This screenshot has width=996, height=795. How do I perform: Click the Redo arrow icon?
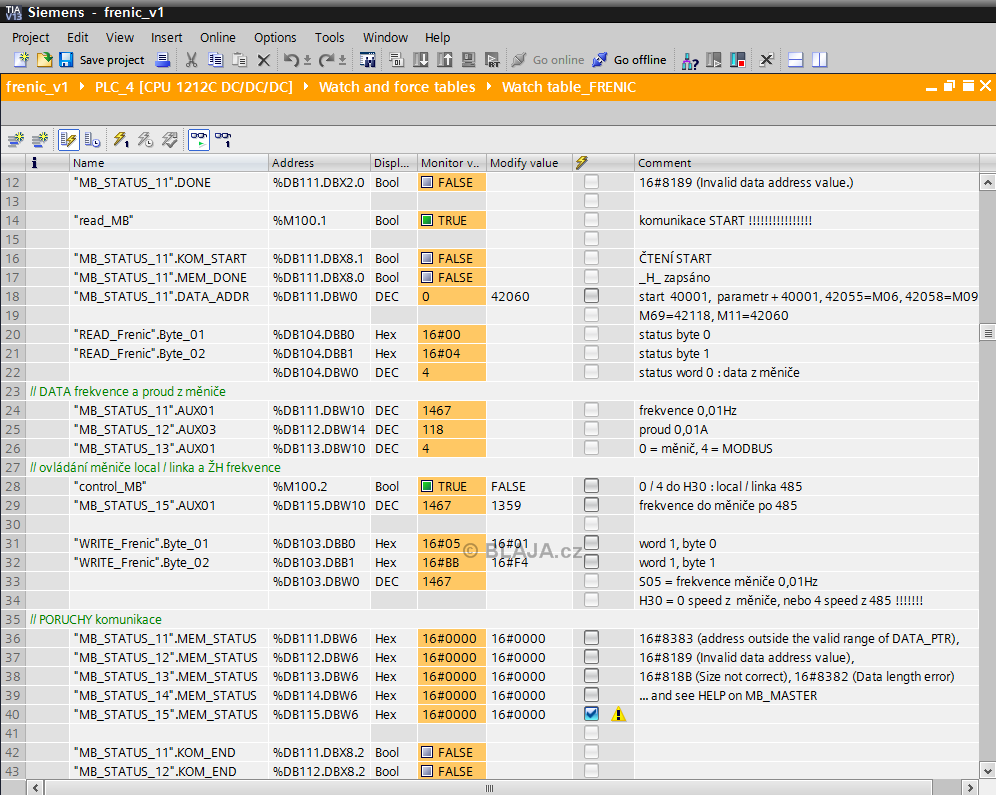[x=326, y=60]
